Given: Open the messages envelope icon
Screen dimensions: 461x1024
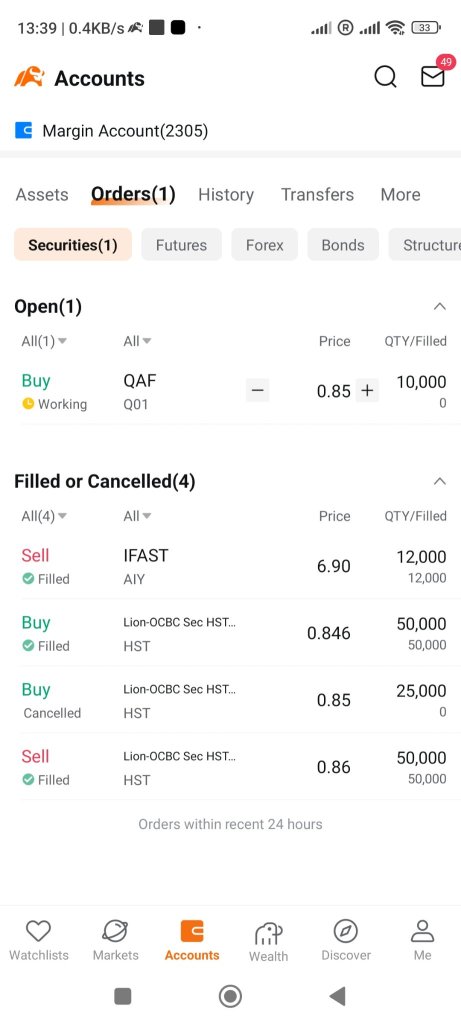Looking at the screenshot, I should [x=432, y=77].
